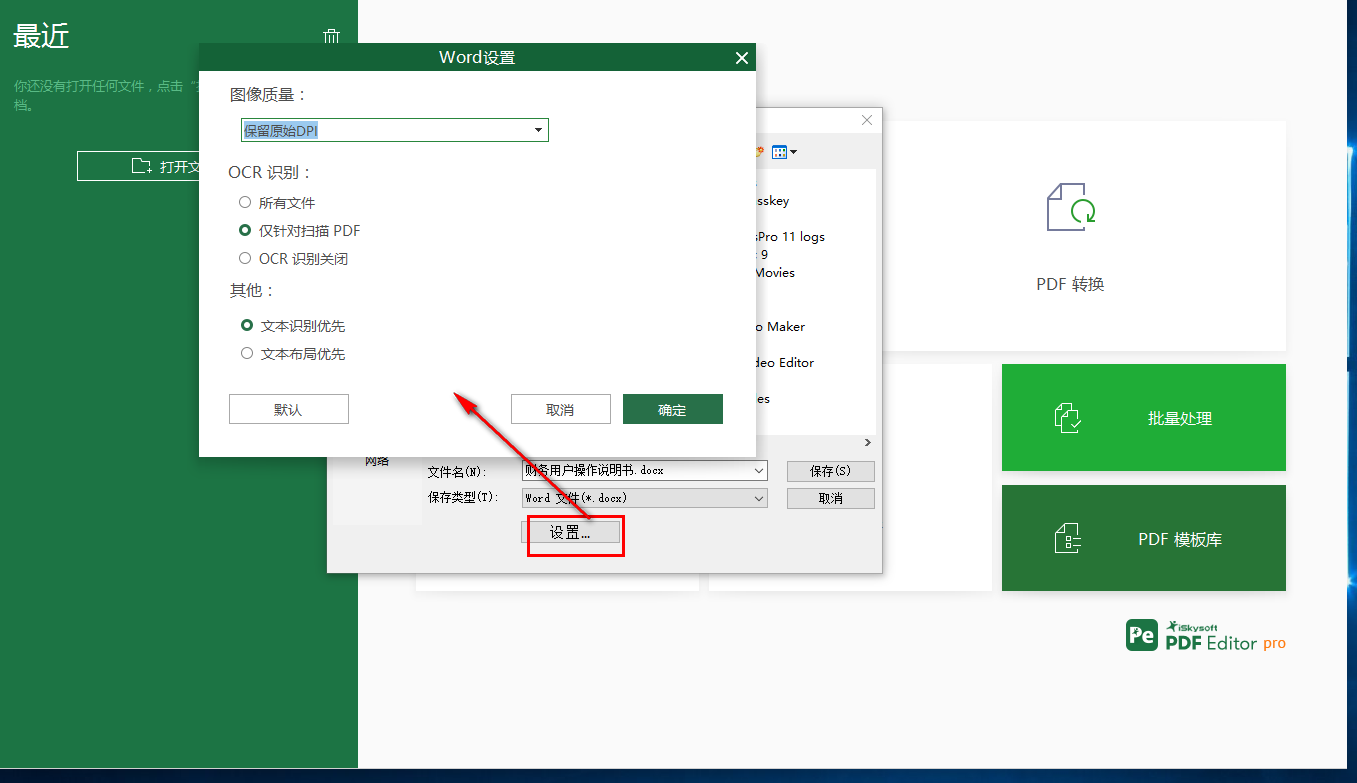Click the iSkysoft PDF Editor Pe logo
Screen dimensions: 1357x783
[x=1141, y=634]
